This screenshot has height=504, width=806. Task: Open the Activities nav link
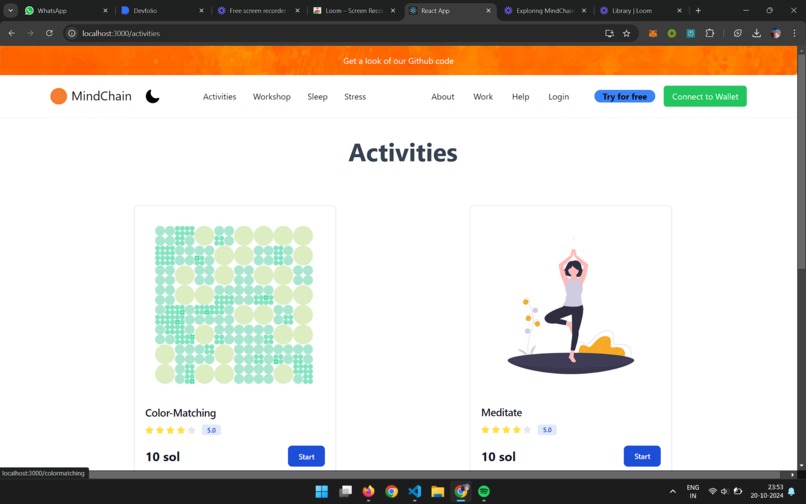219,97
